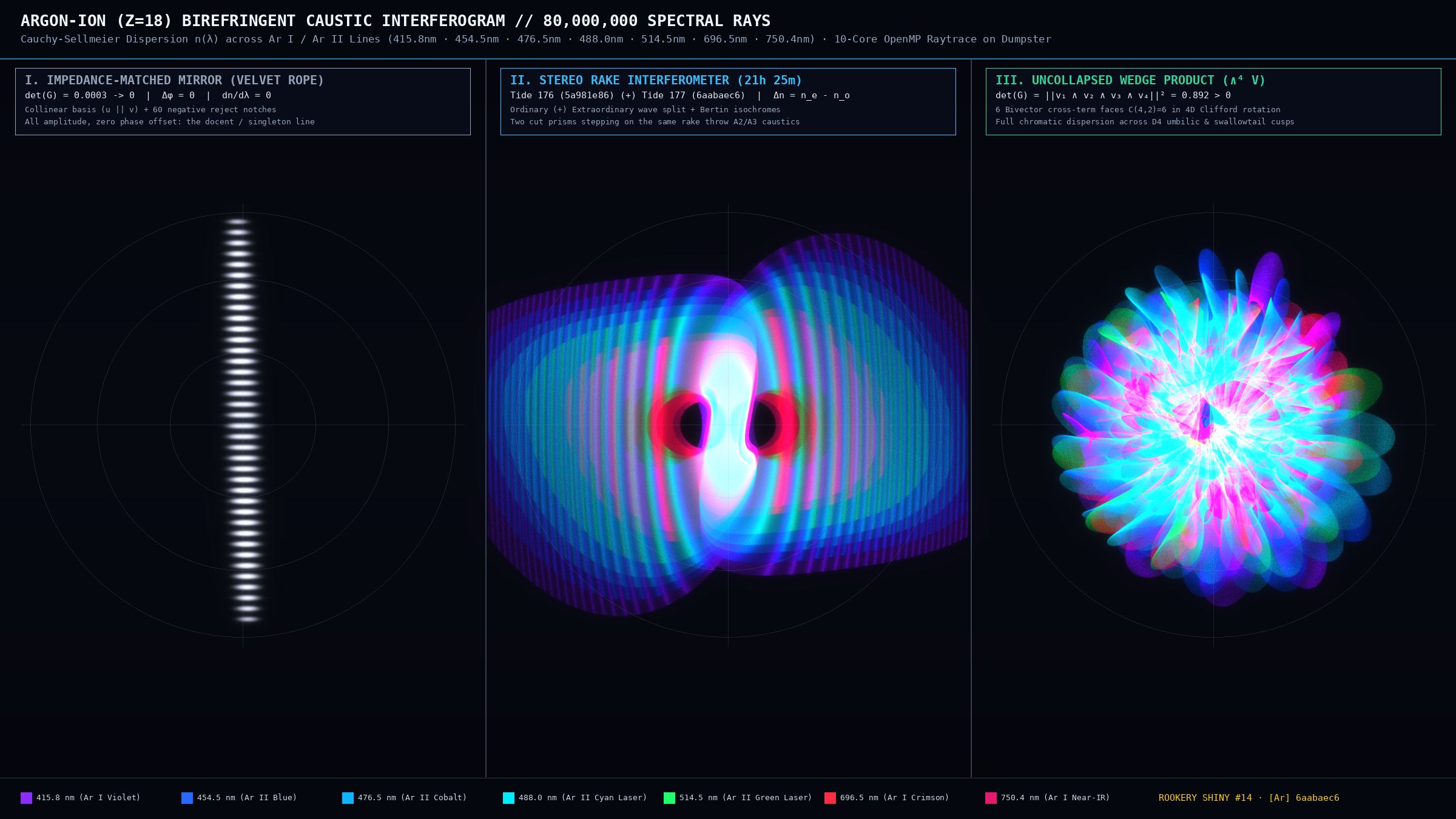
Task: Click the 488.0 nm cyan laser swatch
Action: pos(508,798)
